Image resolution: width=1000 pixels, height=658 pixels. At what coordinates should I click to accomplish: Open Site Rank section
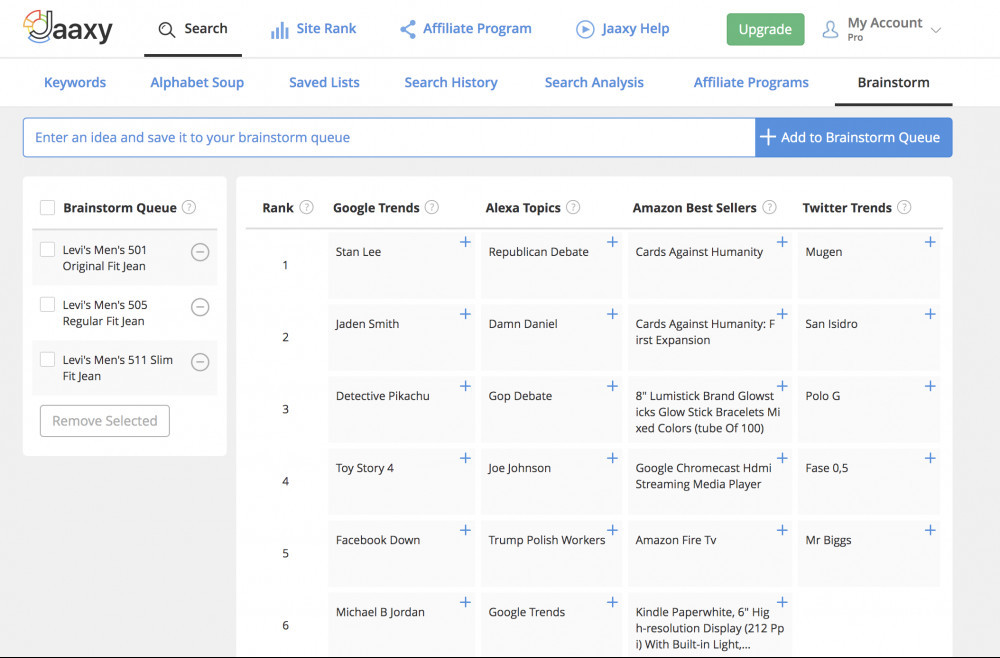pyautogui.click(x=313, y=29)
